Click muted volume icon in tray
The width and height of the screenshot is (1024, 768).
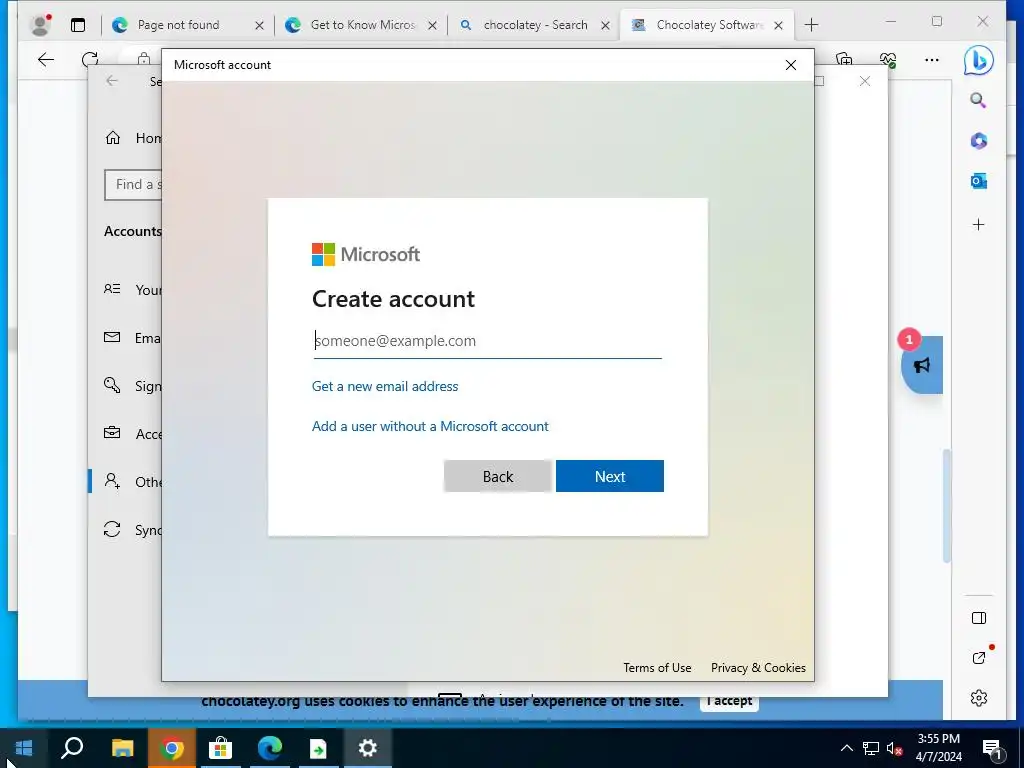[894, 748]
